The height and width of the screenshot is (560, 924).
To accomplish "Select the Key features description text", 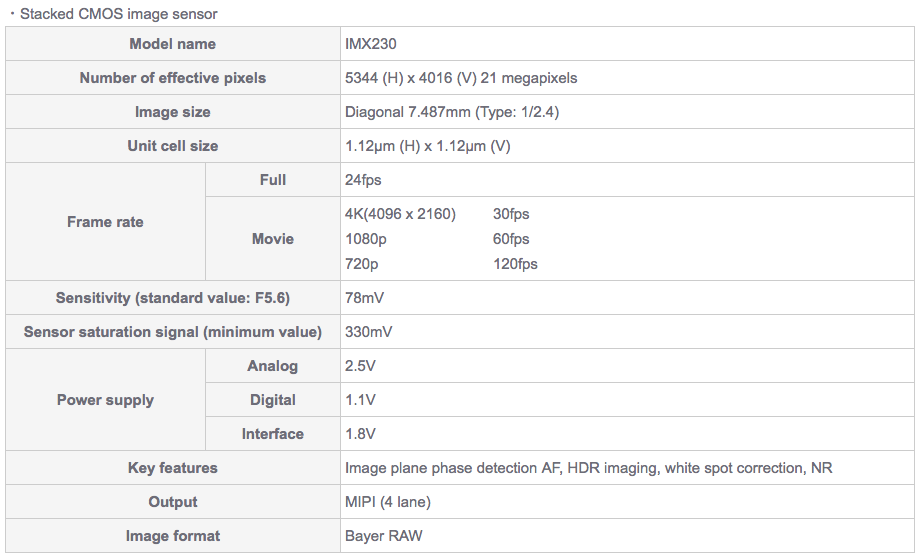I will [589, 468].
